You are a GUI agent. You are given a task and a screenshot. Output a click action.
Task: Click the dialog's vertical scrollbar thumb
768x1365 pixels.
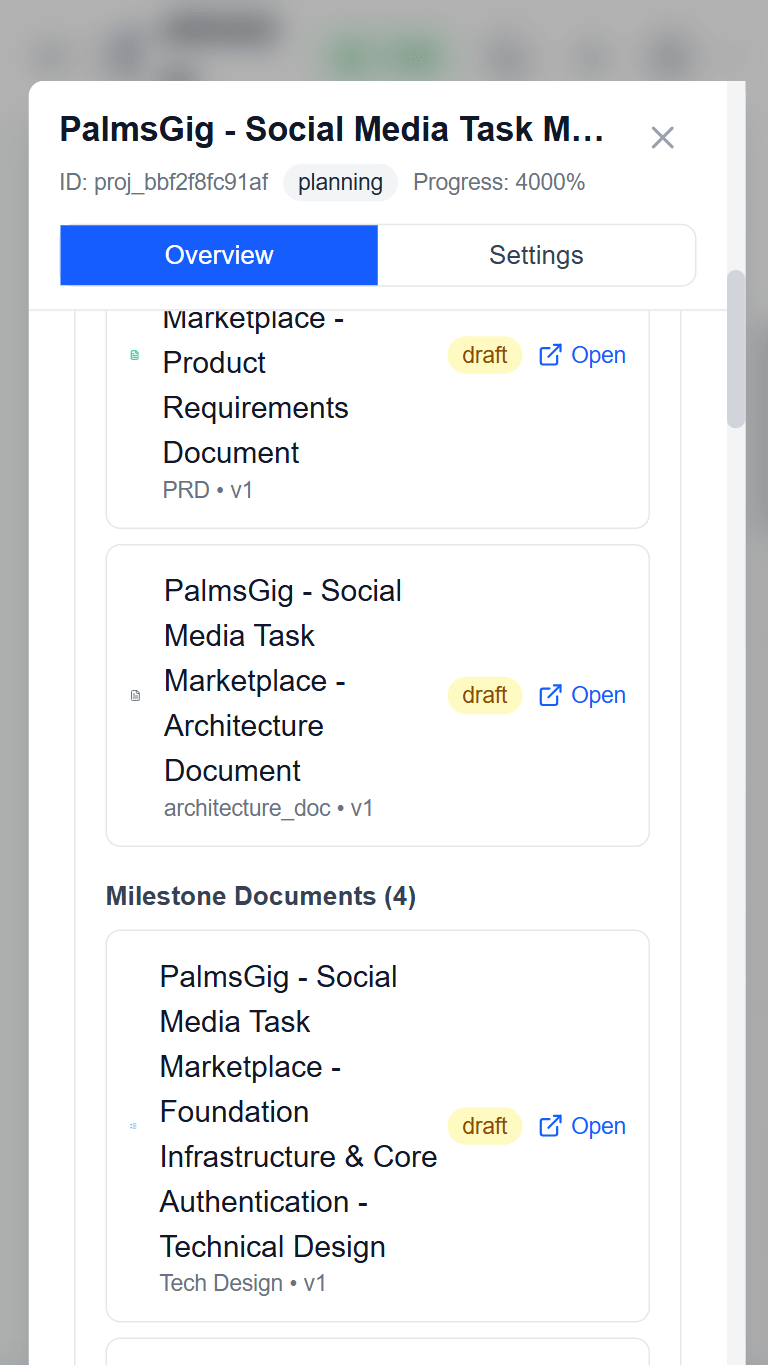(x=736, y=348)
